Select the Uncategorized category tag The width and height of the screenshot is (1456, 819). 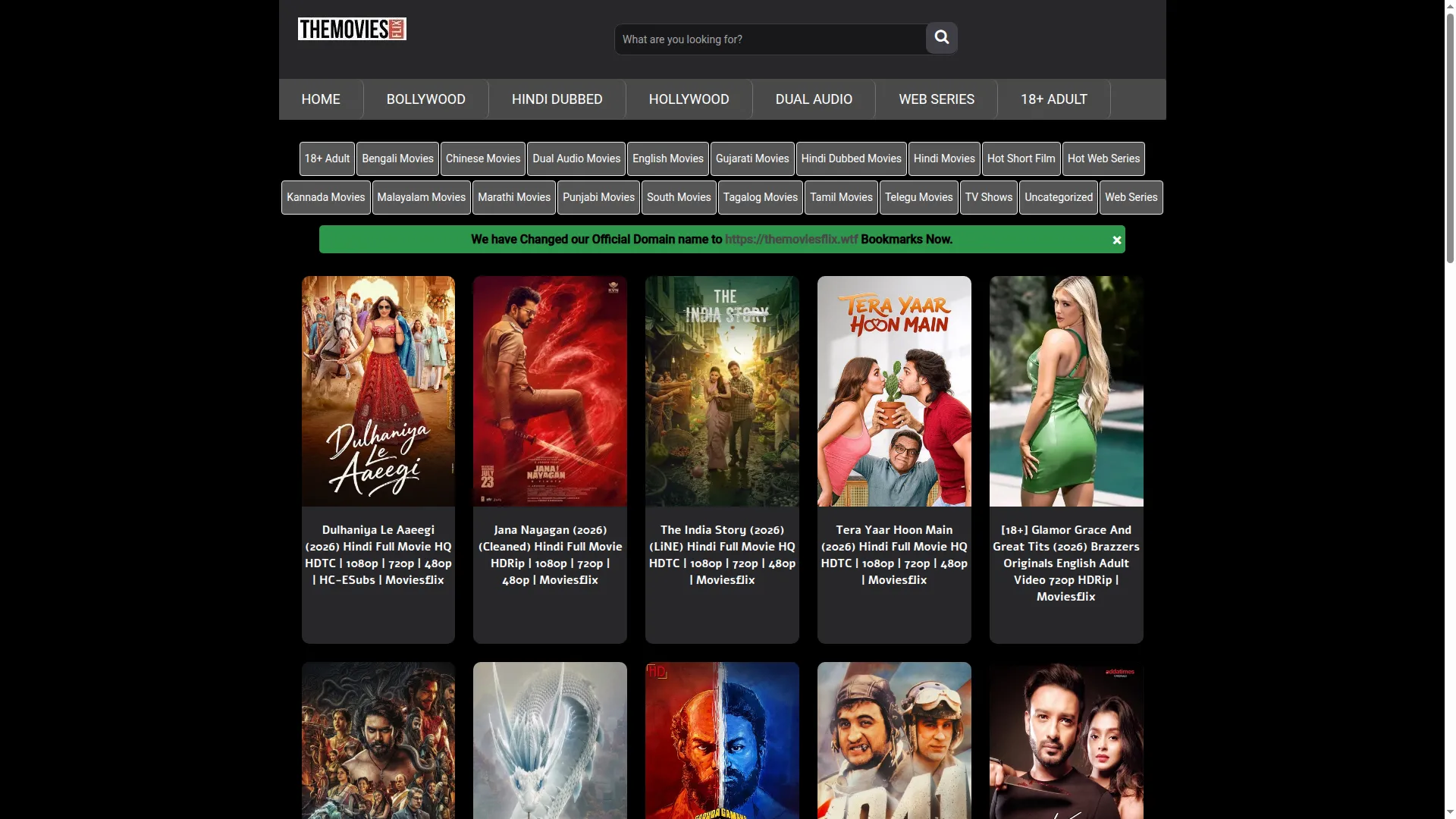point(1059,197)
